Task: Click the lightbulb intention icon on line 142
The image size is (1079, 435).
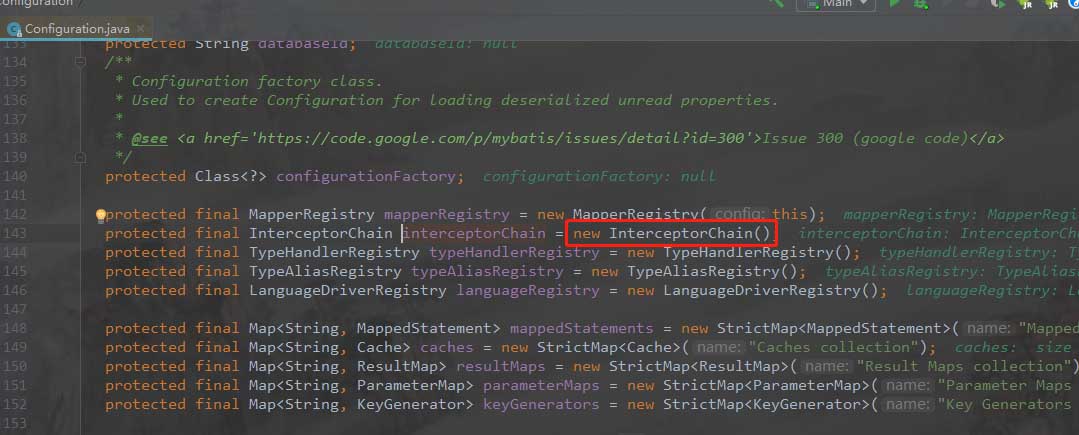Action: click(100, 215)
